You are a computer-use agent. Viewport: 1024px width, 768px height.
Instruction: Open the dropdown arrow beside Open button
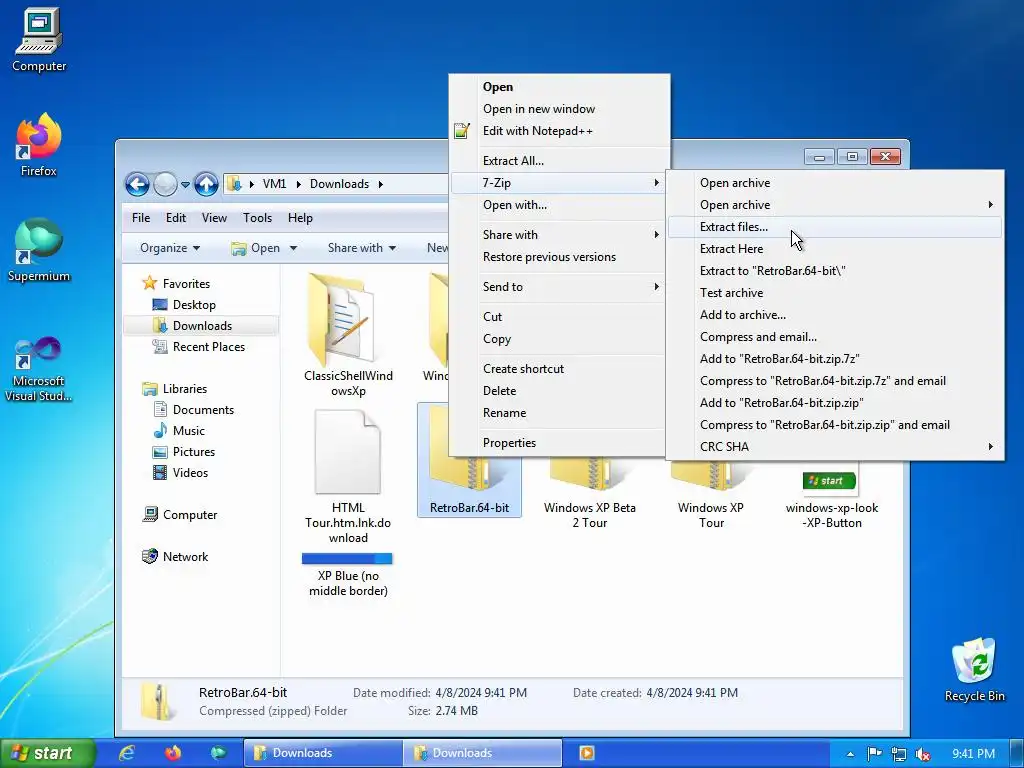coord(293,248)
